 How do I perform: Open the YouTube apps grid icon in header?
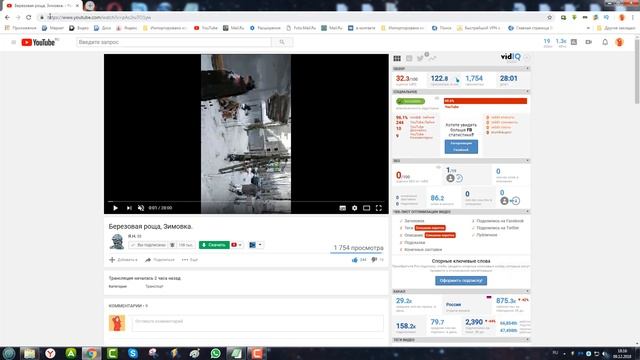click(574, 42)
